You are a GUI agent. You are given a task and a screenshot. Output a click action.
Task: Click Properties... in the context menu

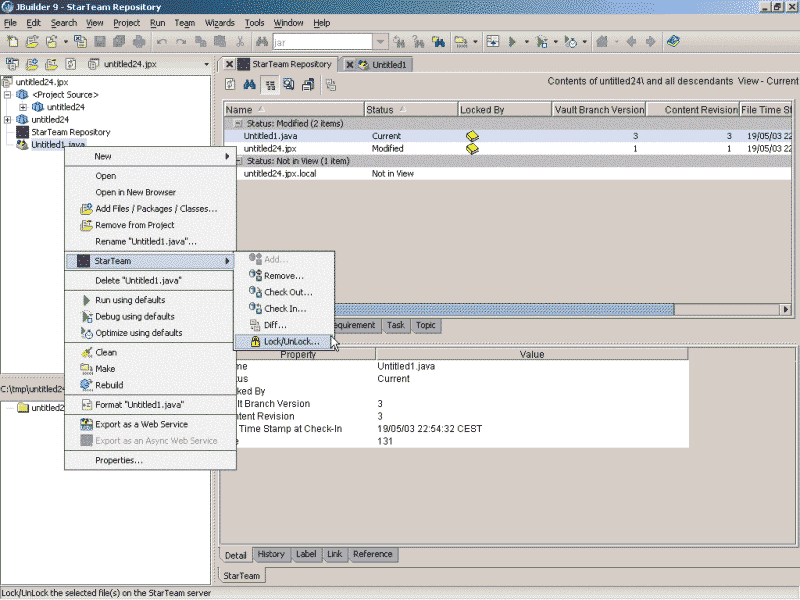118,460
